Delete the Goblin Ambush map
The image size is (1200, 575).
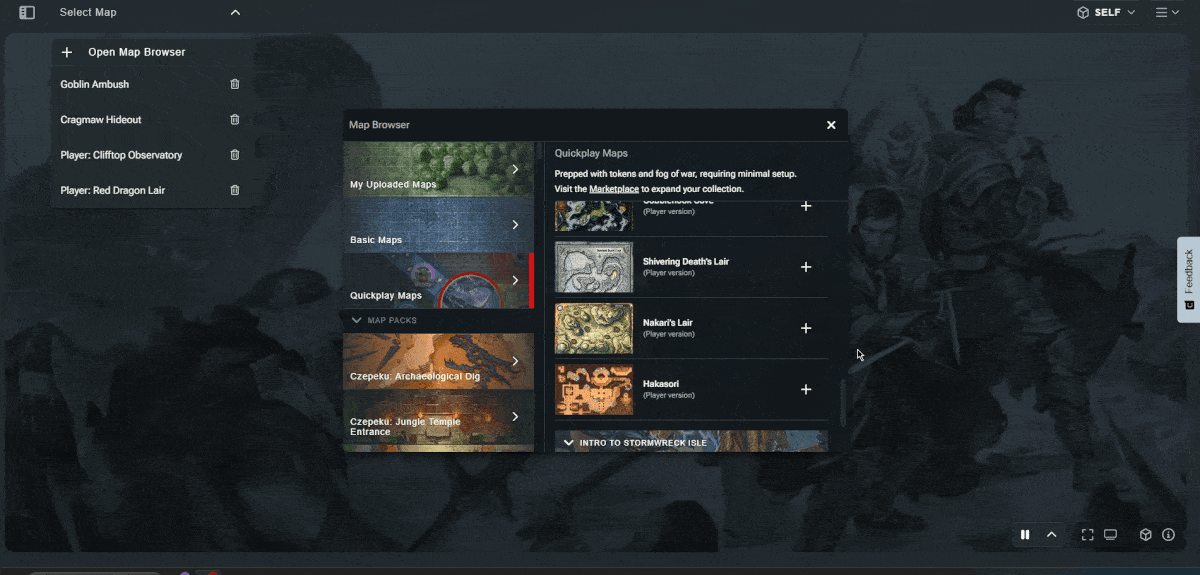coord(235,85)
